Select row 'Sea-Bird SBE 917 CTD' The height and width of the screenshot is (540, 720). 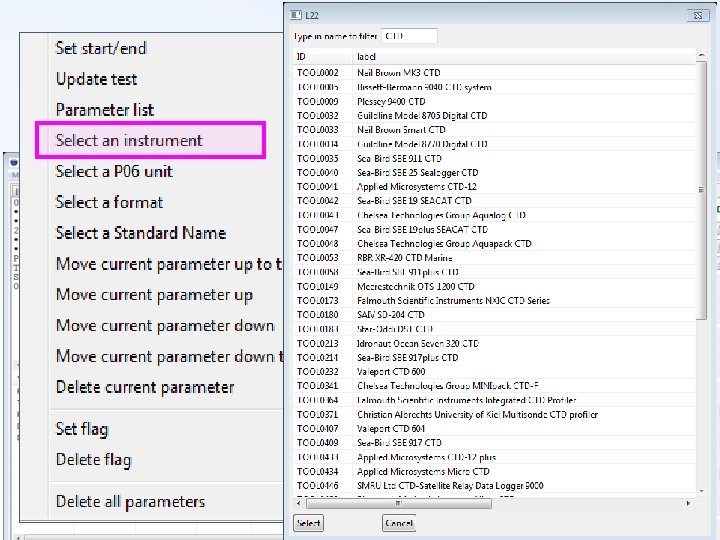[494, 443]
